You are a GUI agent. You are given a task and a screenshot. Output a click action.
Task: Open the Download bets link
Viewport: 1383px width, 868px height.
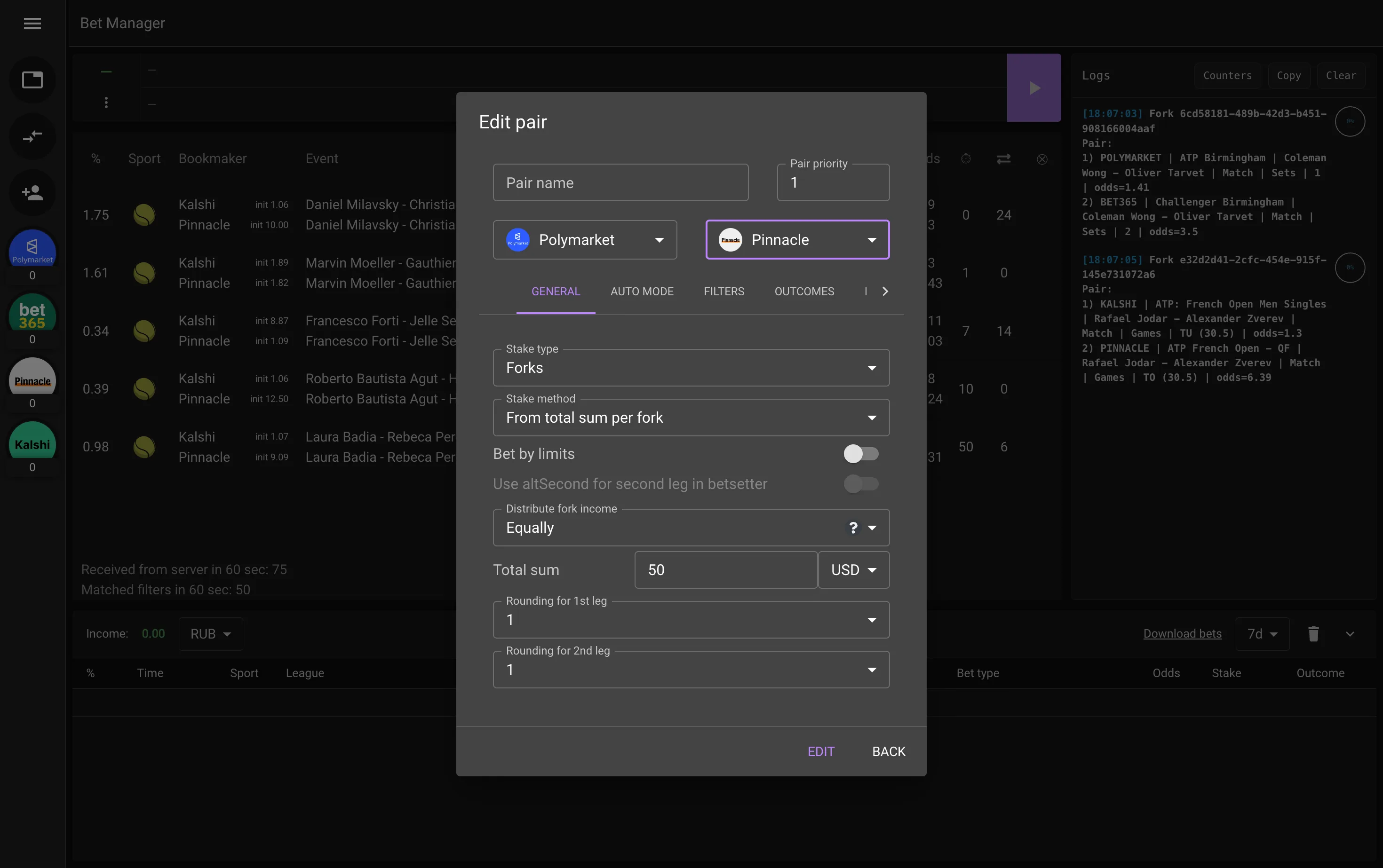1182,634
